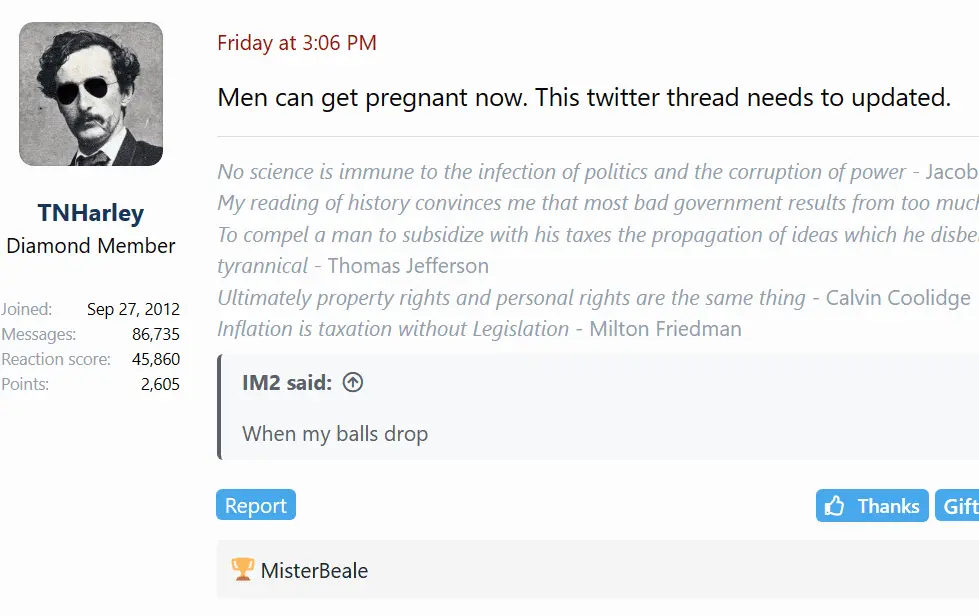Click the "Friday at 3:06 PM" timestamp
The image size is (979, 616).
297,43
